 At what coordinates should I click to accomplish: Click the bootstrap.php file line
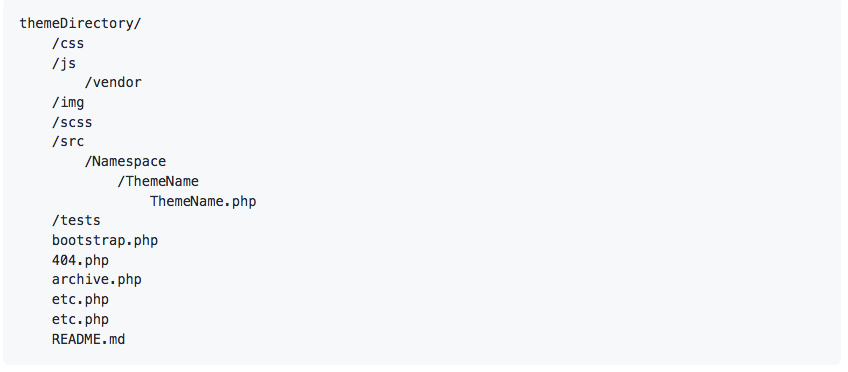point(105,241)
